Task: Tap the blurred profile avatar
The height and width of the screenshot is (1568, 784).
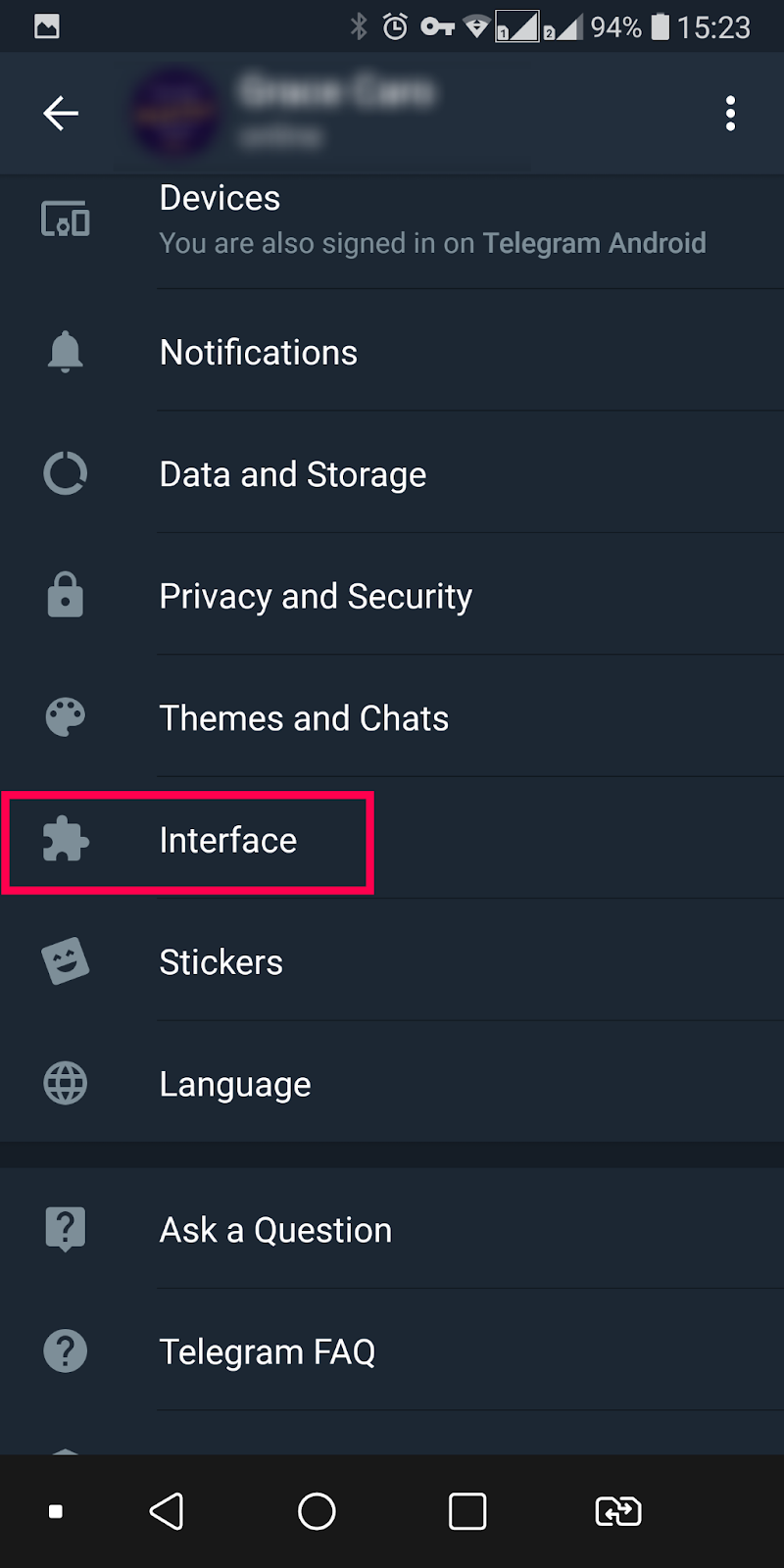Action: coord(176,114)
